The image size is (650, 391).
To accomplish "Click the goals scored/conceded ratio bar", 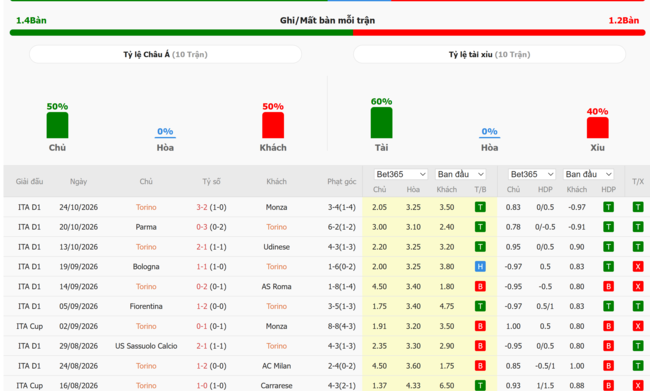I will 327,33.
